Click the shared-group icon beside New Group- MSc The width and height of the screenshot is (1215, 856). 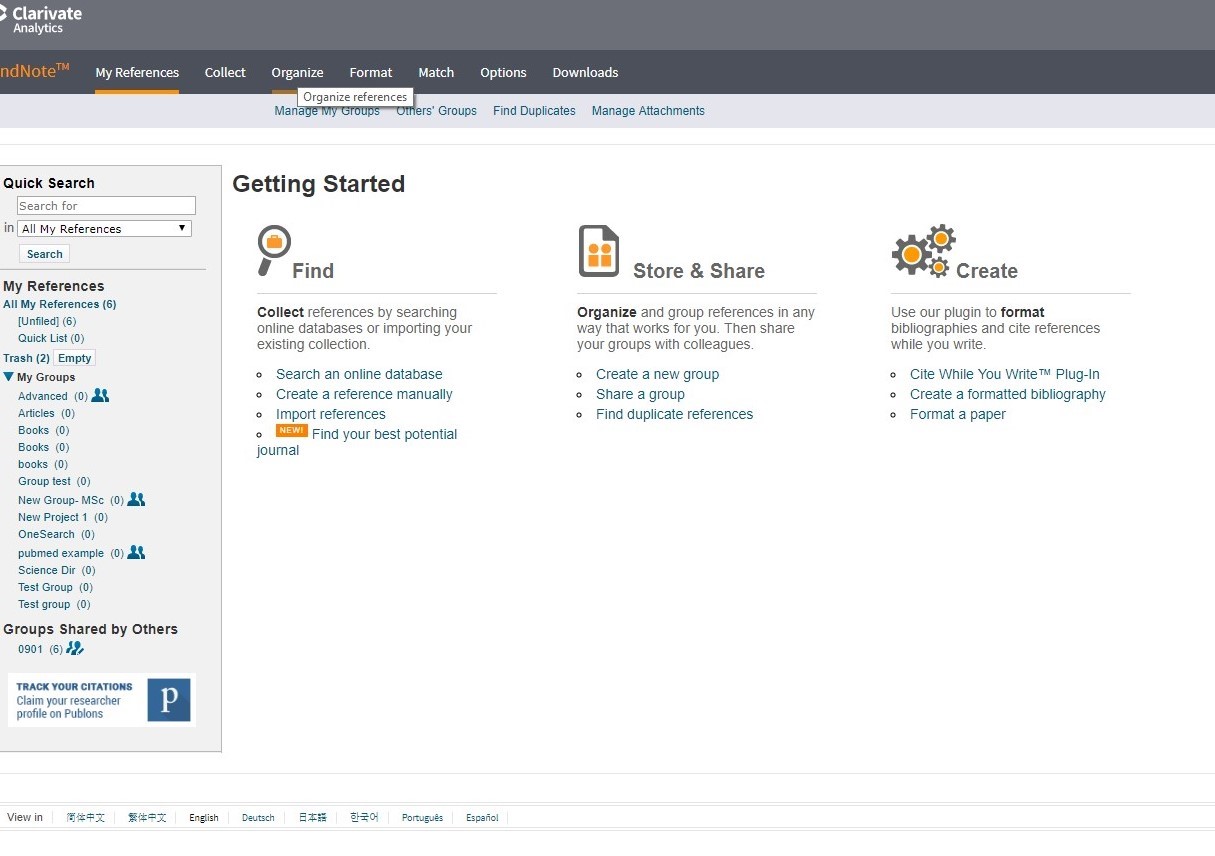(x=136, y=499)
